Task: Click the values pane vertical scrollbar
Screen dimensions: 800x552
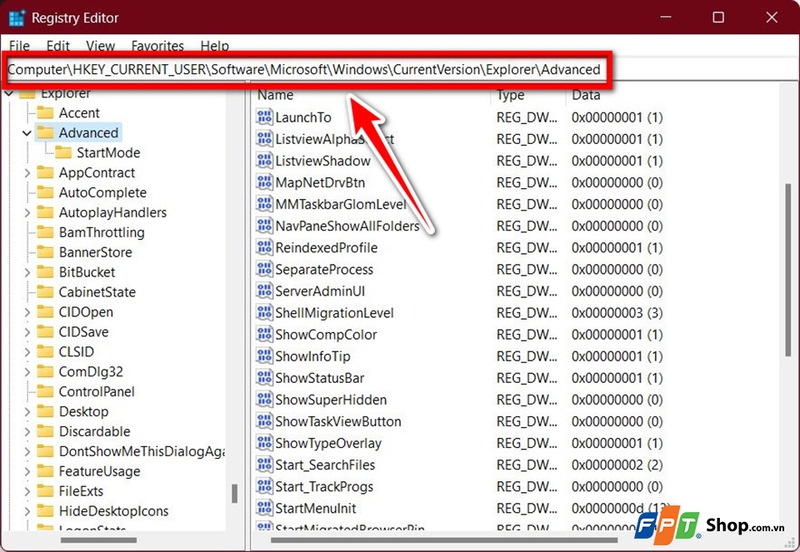Action: 789,270
